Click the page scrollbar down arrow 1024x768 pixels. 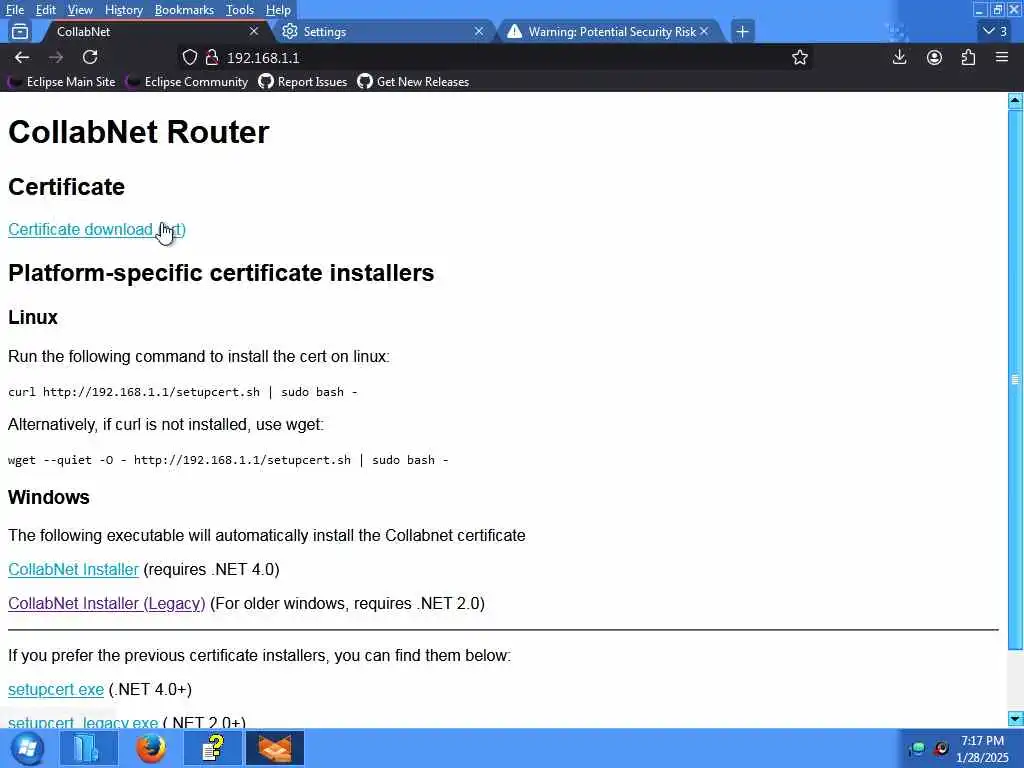tap(1015, 719)
